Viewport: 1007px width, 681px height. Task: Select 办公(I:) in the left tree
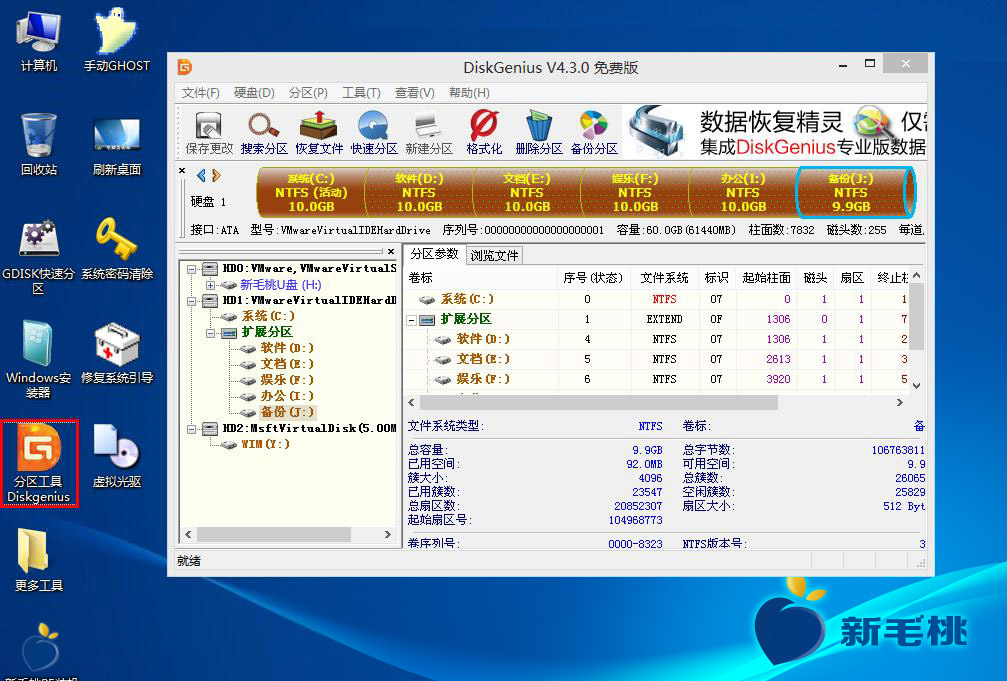(287, 396)
